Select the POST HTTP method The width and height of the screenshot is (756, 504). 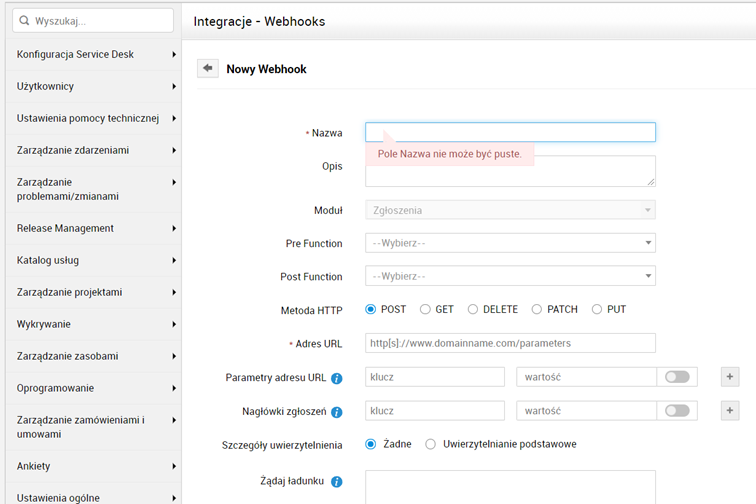[370, 309]
